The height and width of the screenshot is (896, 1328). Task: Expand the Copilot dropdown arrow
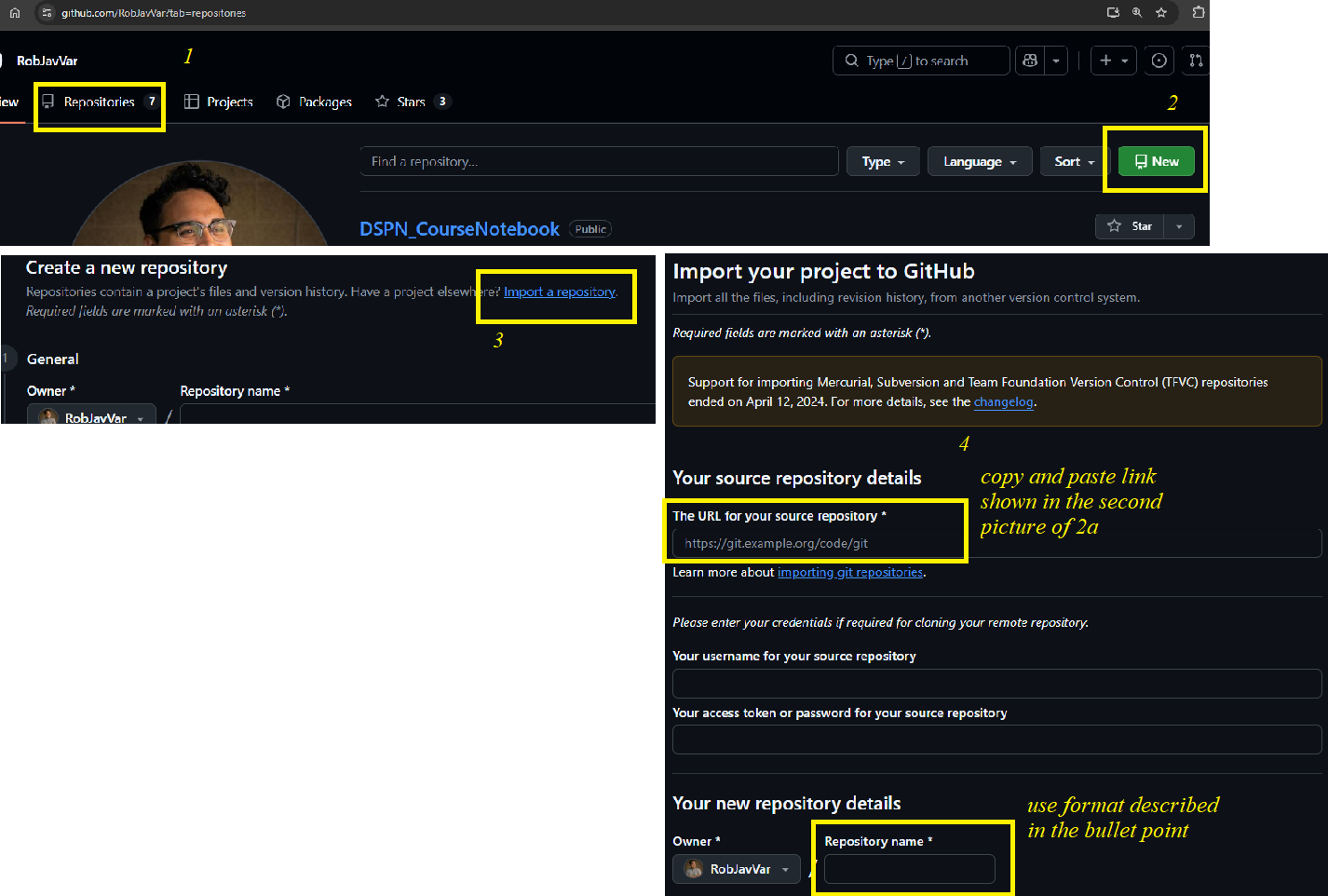tap(1056, 61)
